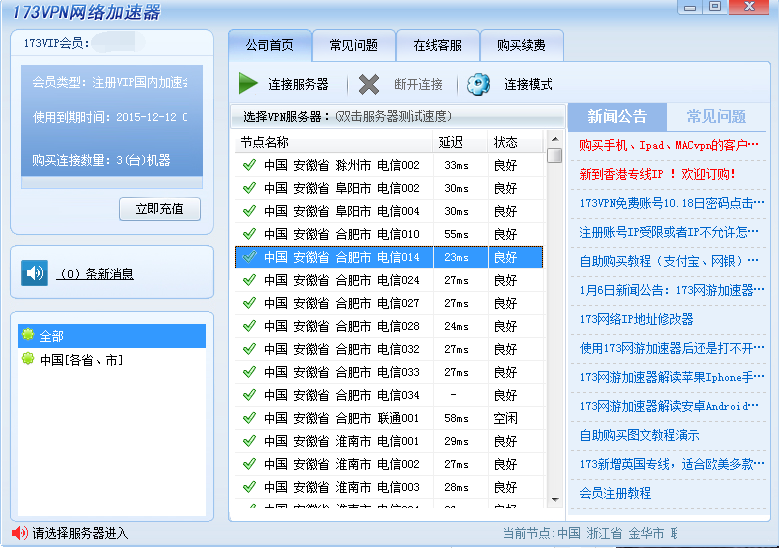Click server list scrollbar down arrow
779x548 pixels.
click(x=555, y=500)
